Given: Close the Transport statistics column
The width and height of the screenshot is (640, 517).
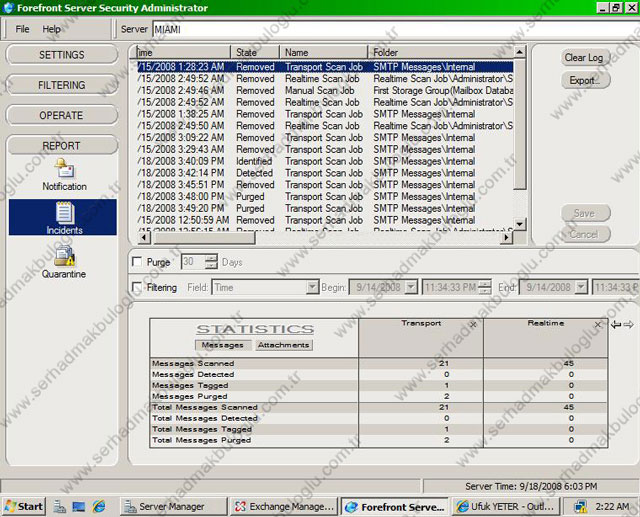Looking at the screenshot, I should pos(473,325).
